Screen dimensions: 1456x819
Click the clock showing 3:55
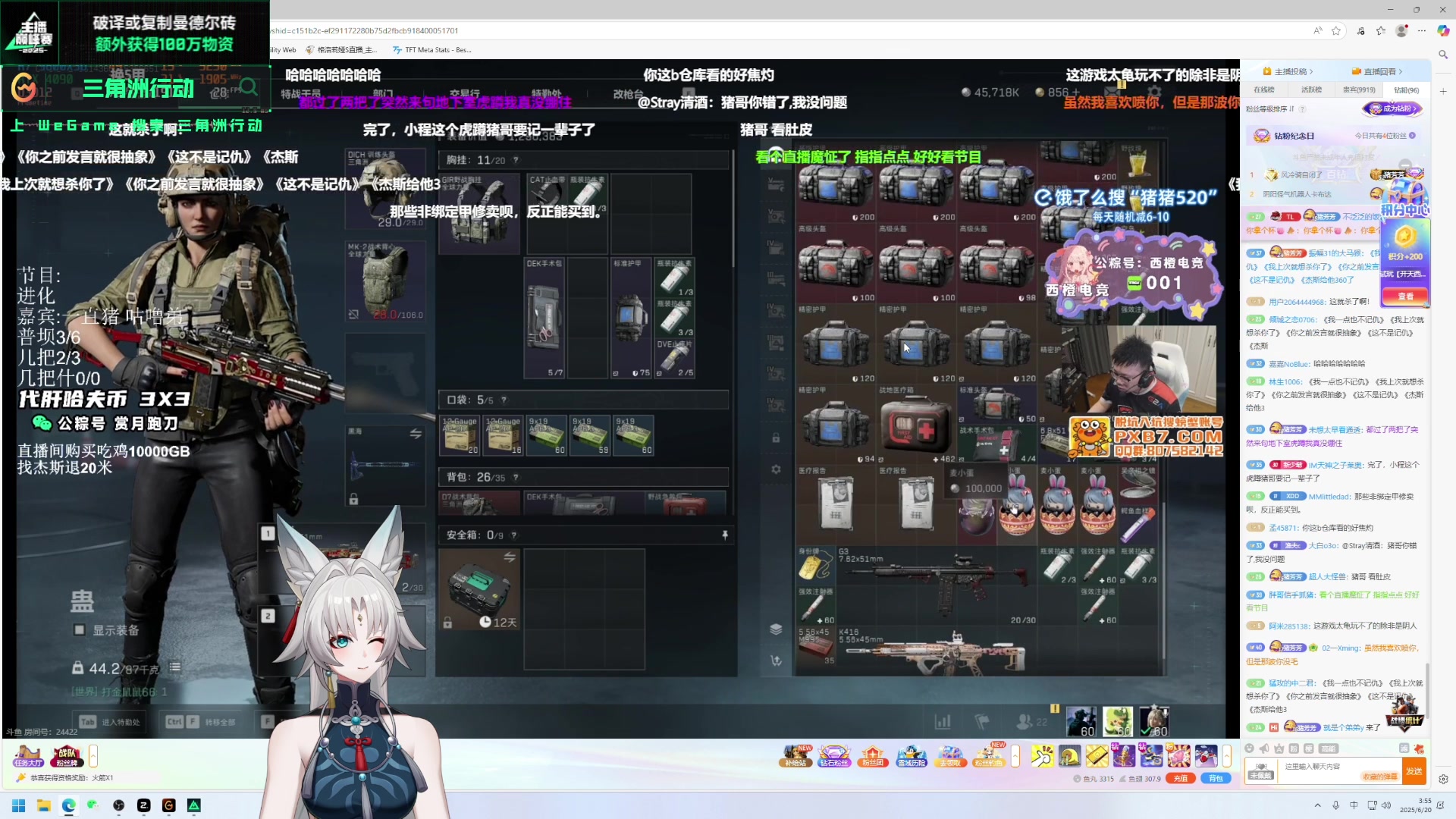click(x=1415, y=805)
